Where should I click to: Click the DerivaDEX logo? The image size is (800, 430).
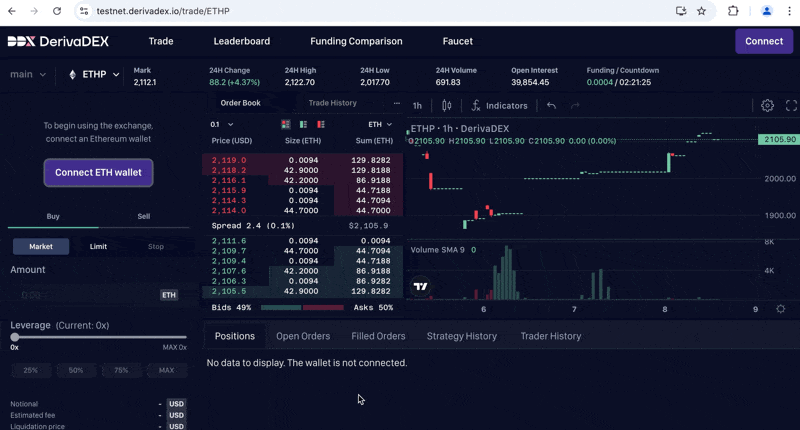point(58,41)
